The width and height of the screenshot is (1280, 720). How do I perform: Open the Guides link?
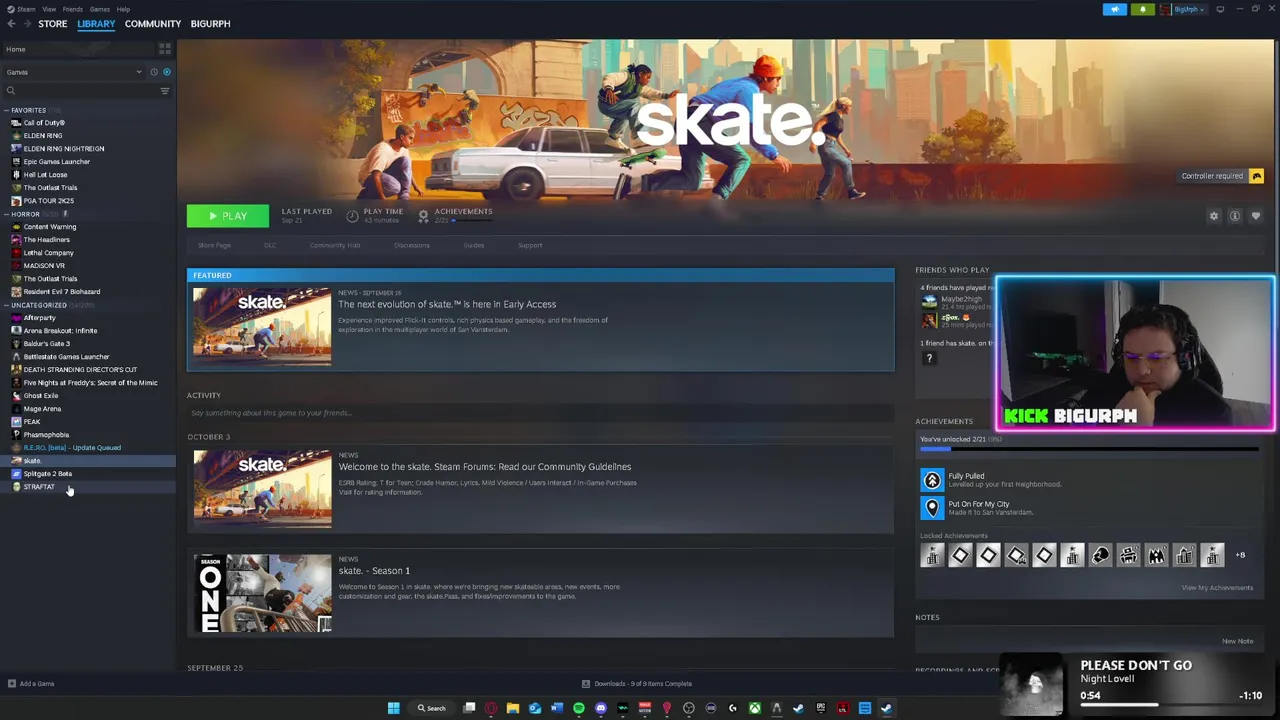pyautogui.click(x=474, y=245)
